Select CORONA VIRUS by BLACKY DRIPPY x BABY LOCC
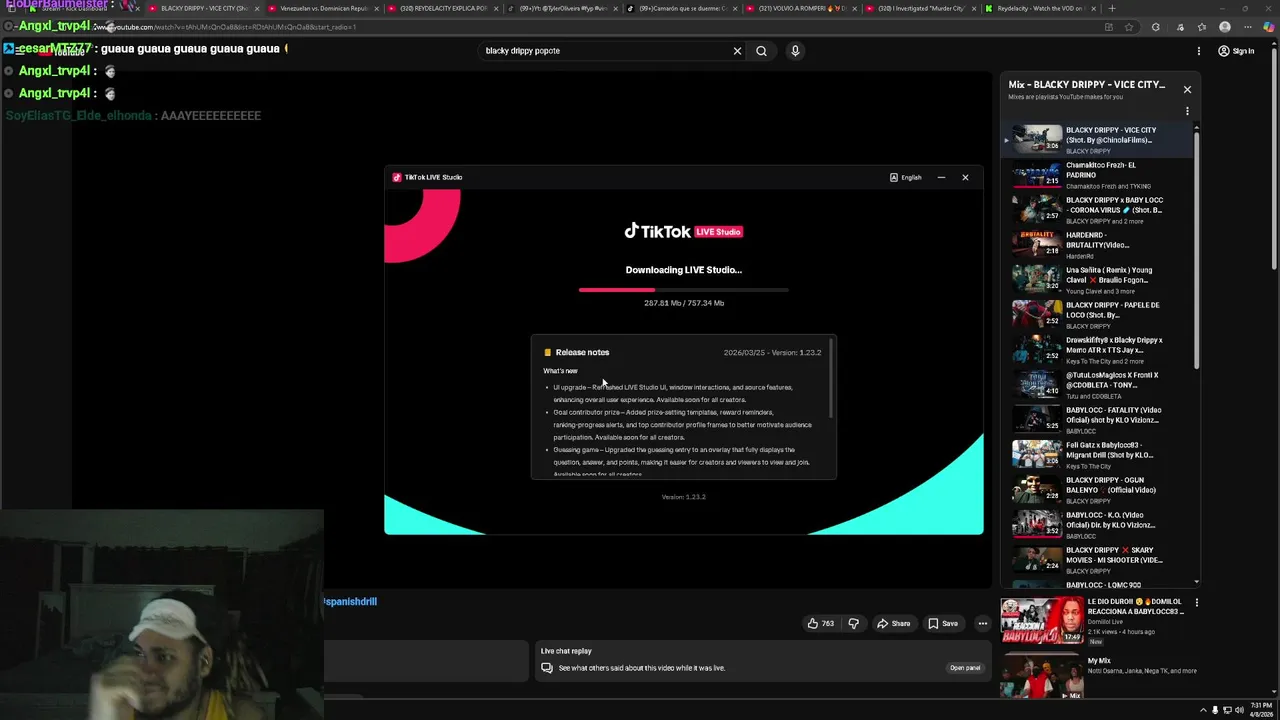This screenshot has width=1280, height=720. click(x=1098, y=210)
